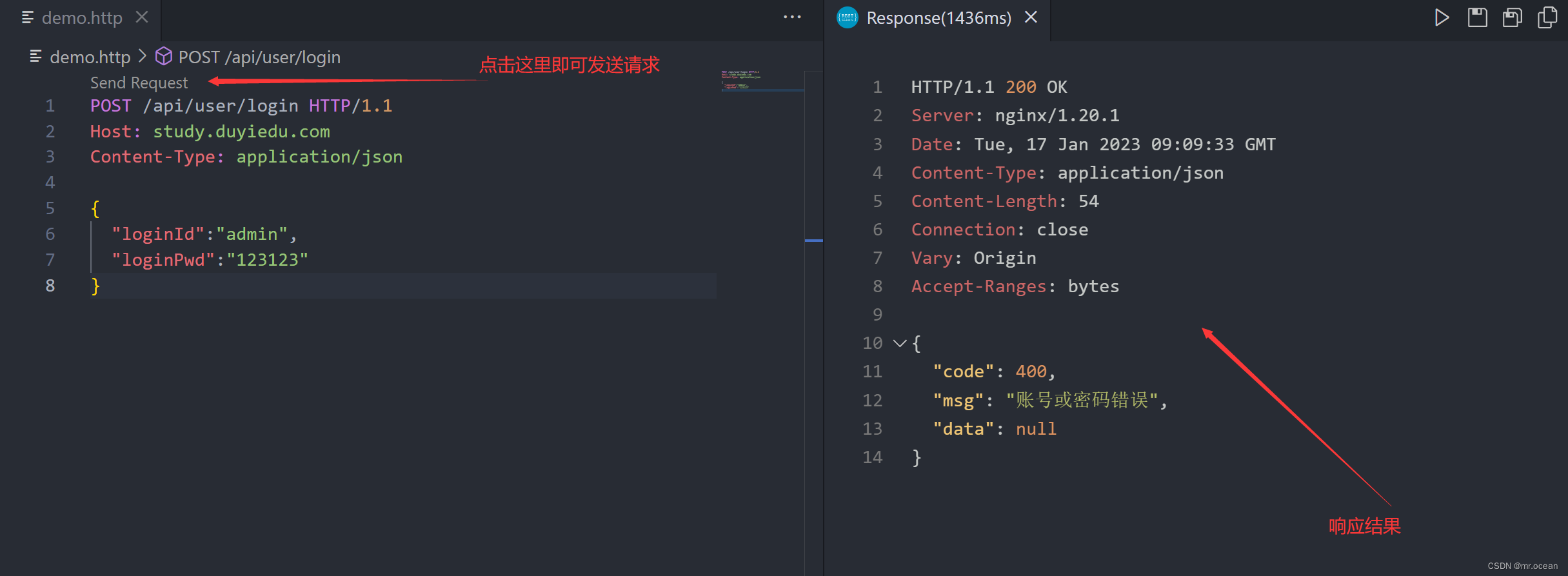The image size is (1568, 576).
Task: Close the Response tab
Action: (x=1031, y=17)
